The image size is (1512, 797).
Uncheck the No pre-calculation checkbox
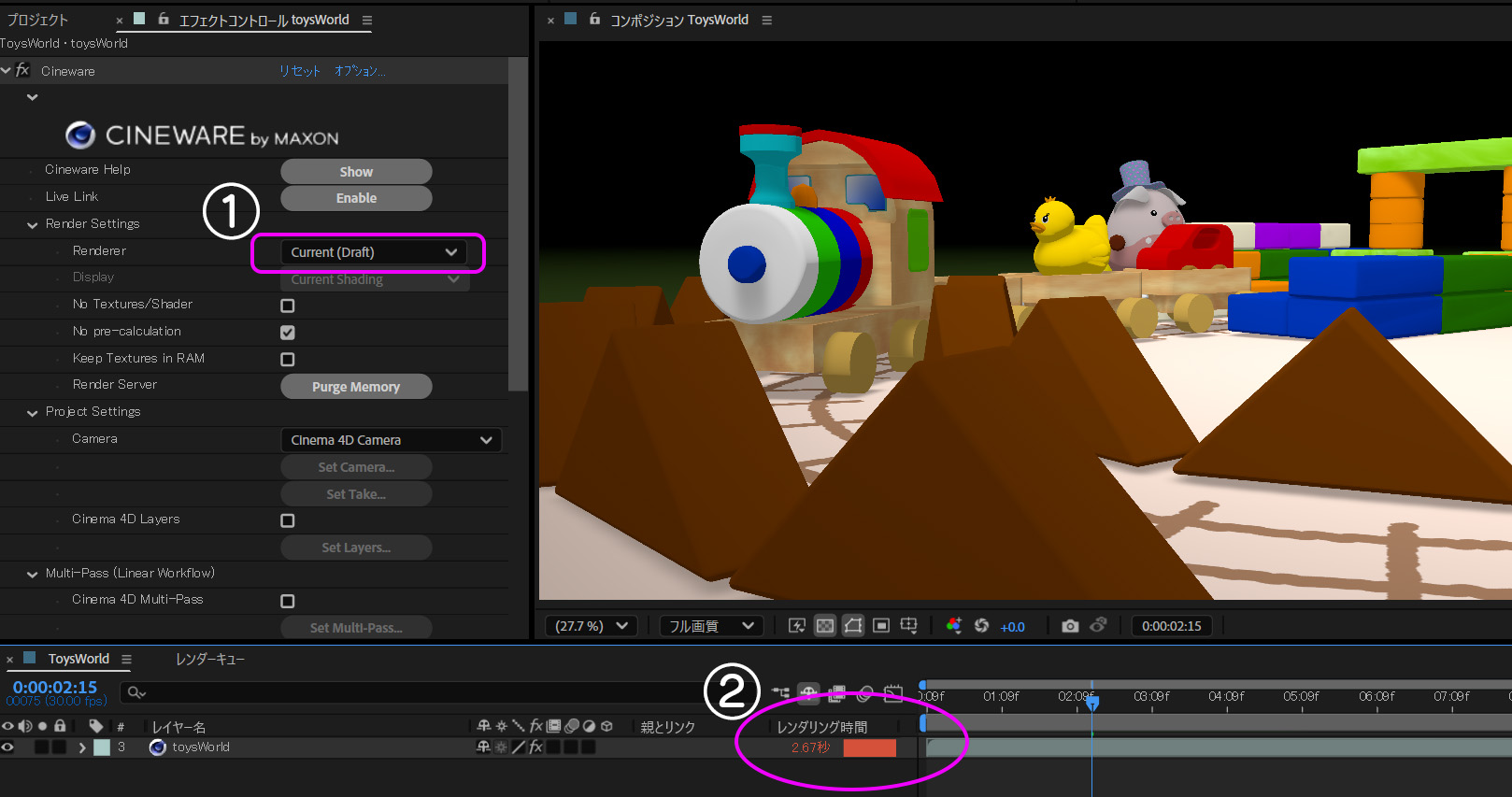click(x=288, y=333)
